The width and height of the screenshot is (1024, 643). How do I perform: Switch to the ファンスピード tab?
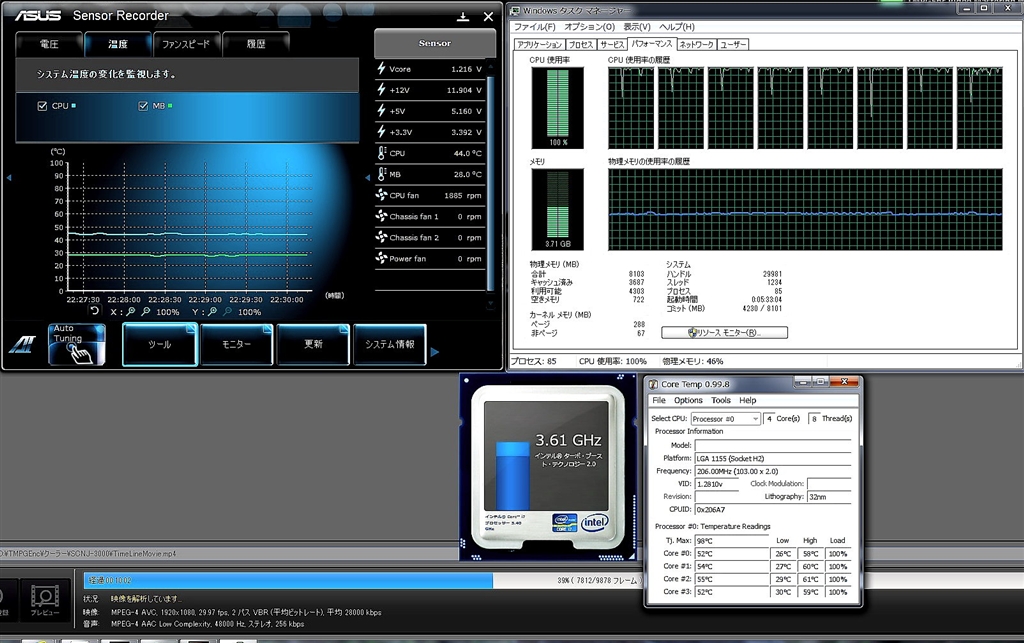coord(187,44)
